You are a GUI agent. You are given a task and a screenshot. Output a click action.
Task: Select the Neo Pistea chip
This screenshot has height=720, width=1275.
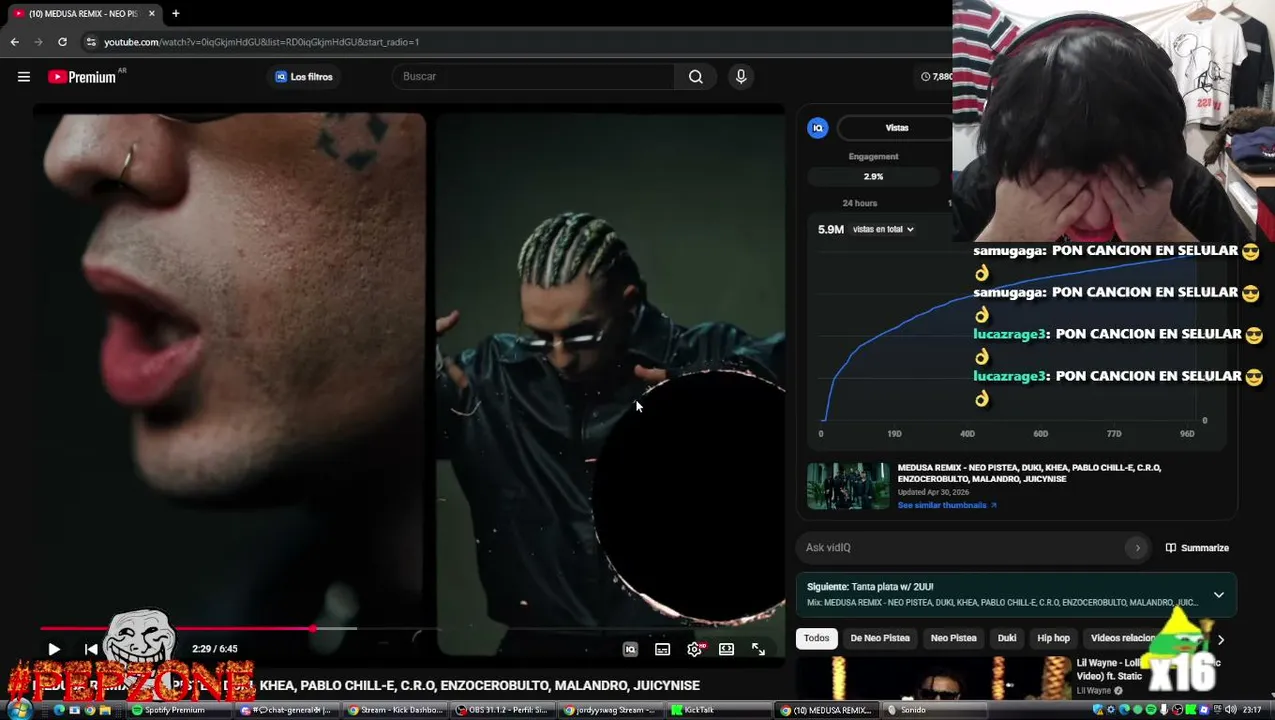[x=953, y=638]
